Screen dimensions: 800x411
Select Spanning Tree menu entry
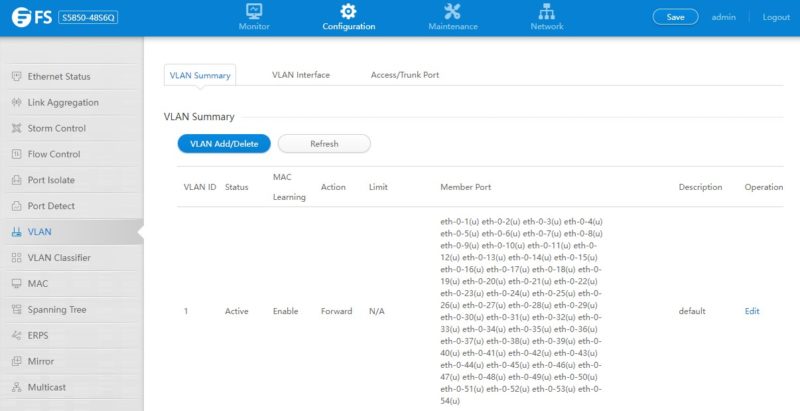[57, 310]
